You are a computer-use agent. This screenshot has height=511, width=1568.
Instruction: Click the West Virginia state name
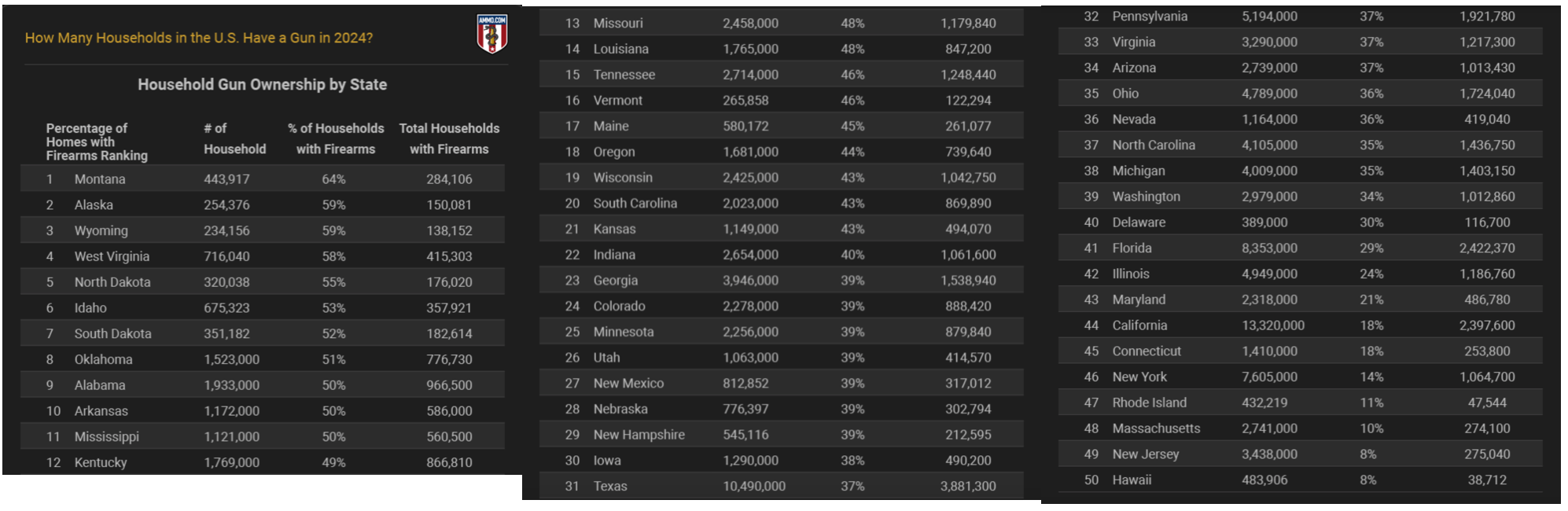[x=112, y=256]
